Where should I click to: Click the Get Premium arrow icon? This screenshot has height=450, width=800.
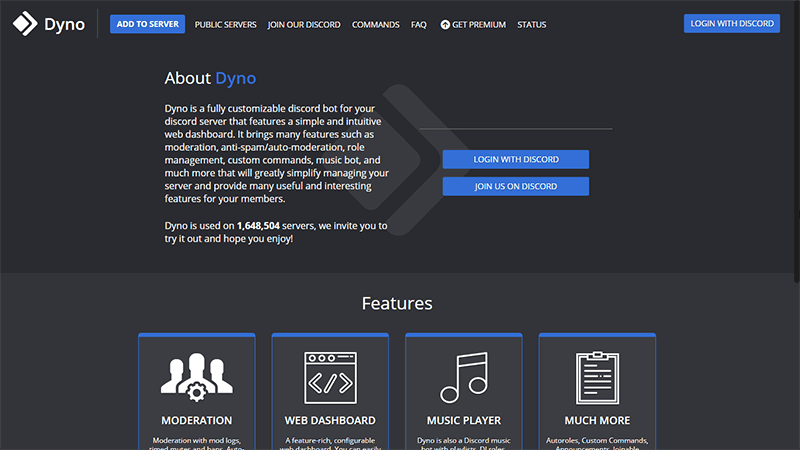coord(445,24)
